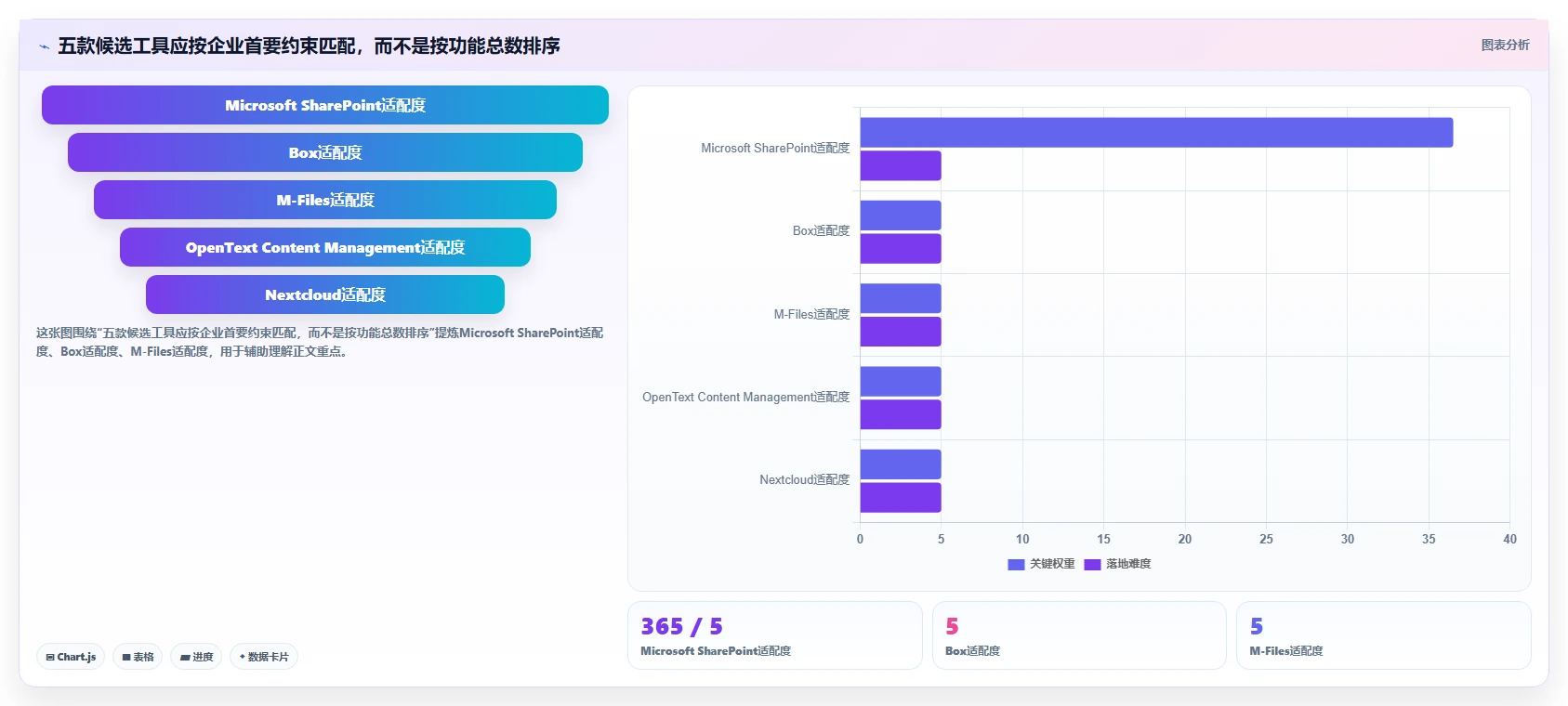Click the Chart.js tag chip
This screenshot has width=1568, height=706.
pyautogui.click(x=71, y=657)
